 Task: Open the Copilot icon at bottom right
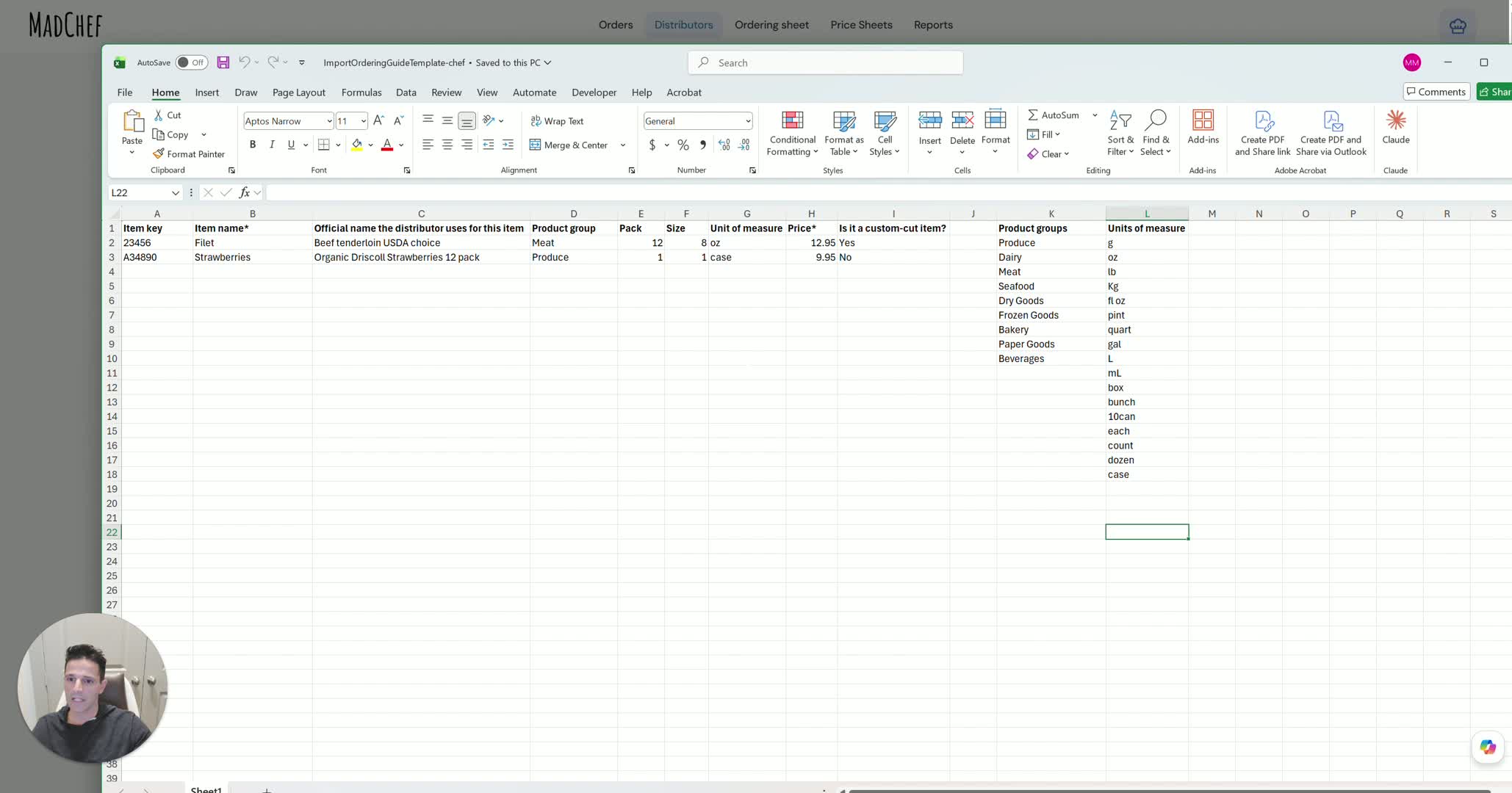(x=1488, y=747)
